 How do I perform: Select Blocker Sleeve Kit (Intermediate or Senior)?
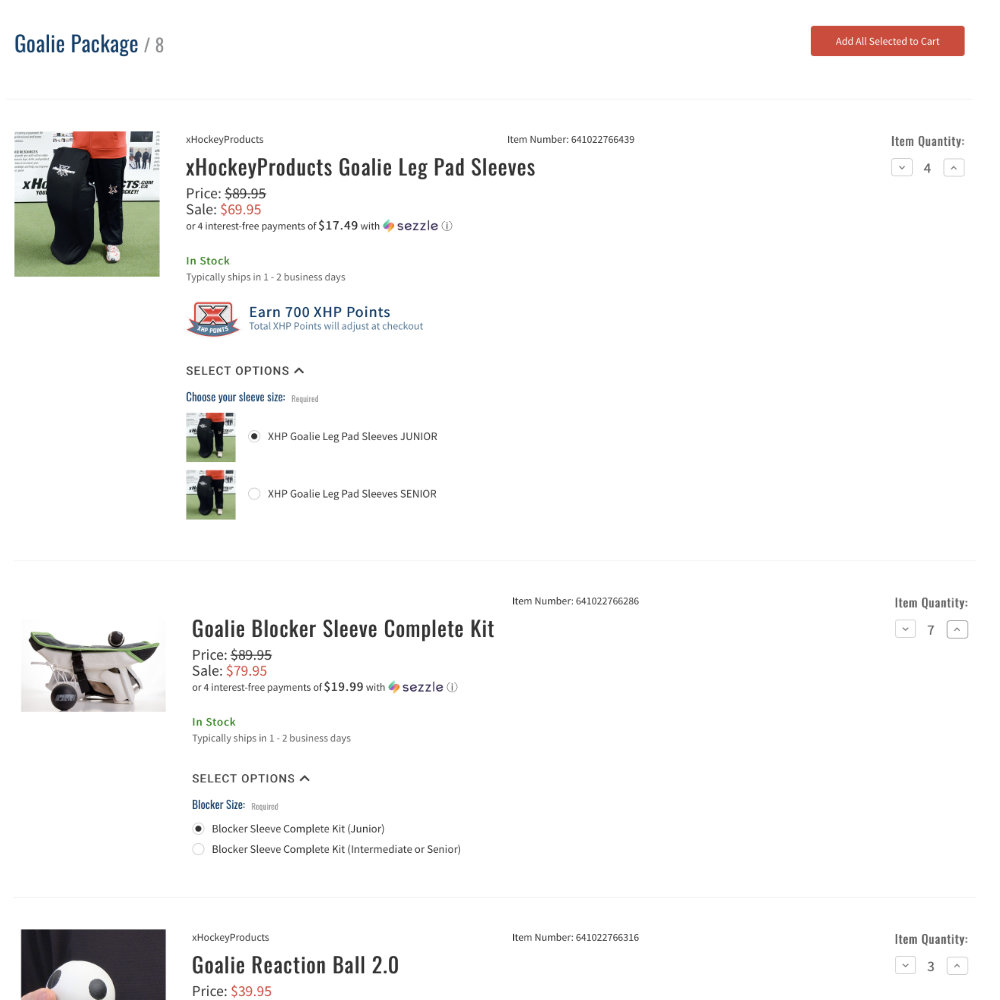(x=198, y=849)
